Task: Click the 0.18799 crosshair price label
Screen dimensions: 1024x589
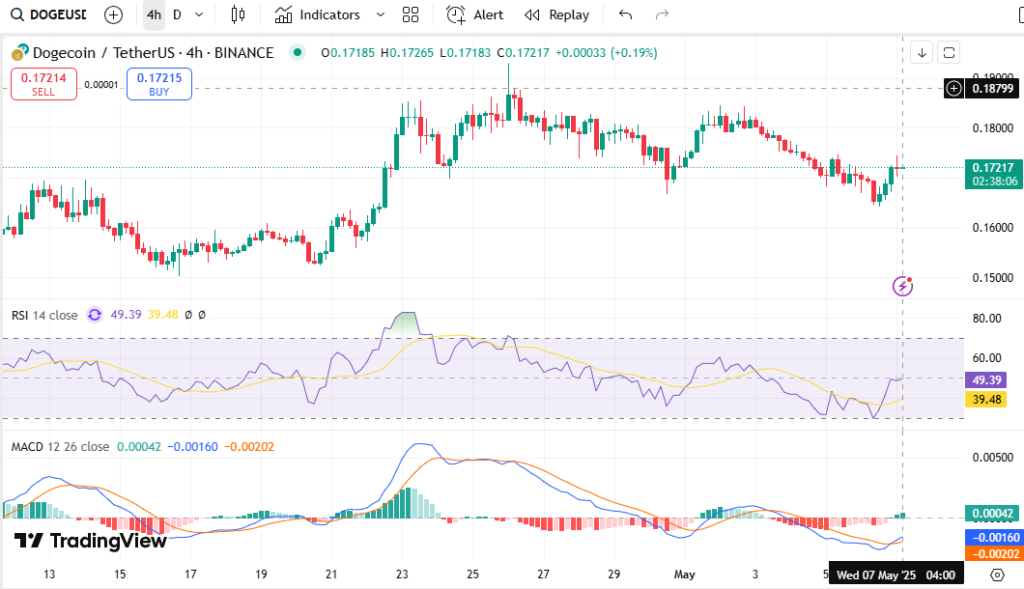Action: pyautogui.click(x=993, y=88)
